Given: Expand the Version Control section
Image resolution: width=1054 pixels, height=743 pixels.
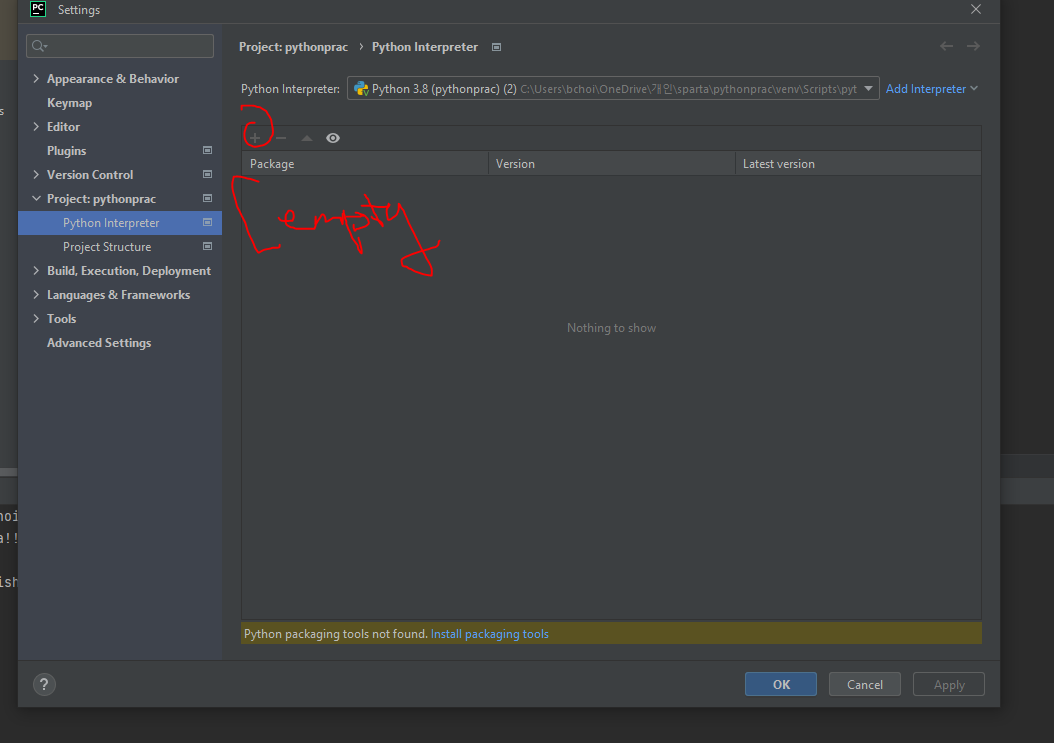Looking at the screenshot, I should point(36,175).
